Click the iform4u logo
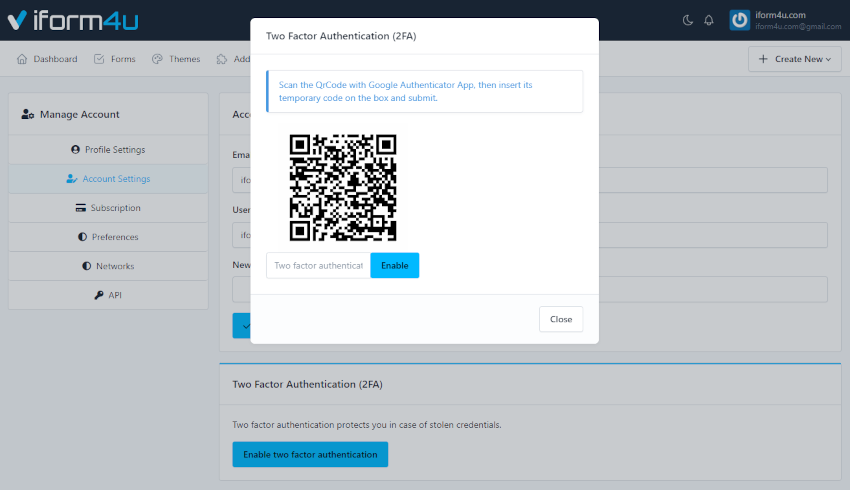This screenshot has height=490, width=850. [x=73, y=21]
